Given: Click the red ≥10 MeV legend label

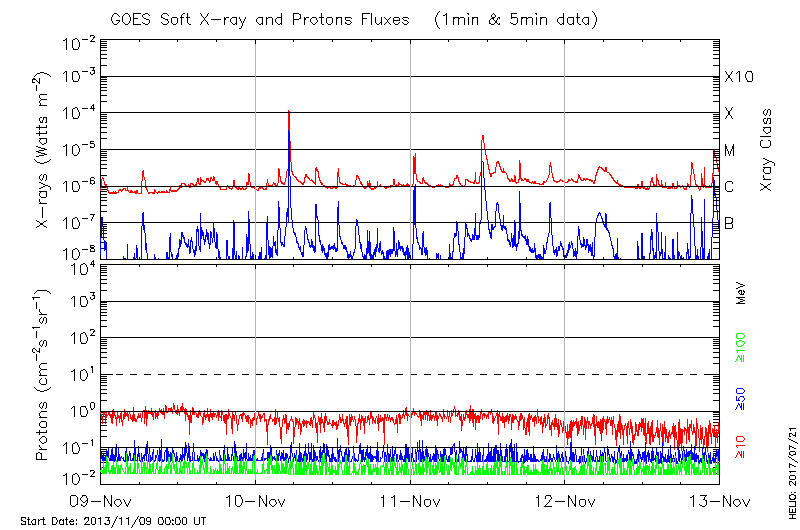Looking at the screenshot, I should (741, 449).
